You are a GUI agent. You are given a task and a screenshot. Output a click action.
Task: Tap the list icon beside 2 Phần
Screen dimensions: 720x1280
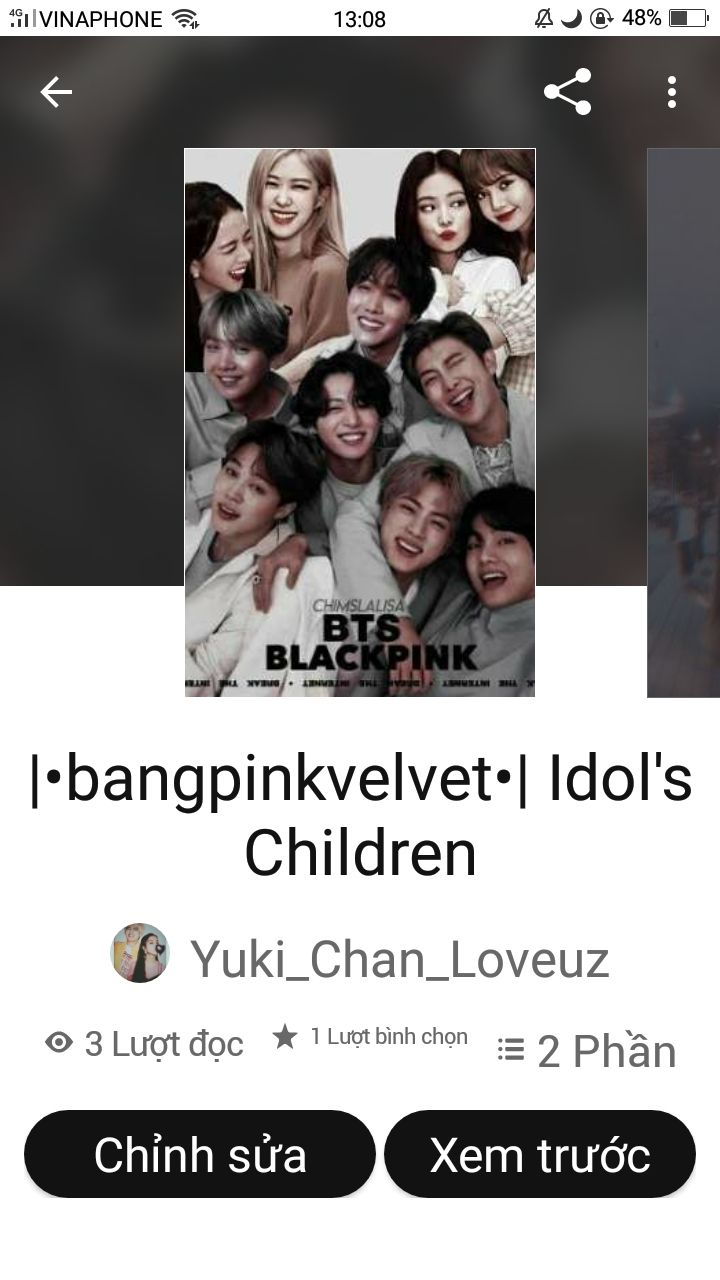[x=511, y=1049]
